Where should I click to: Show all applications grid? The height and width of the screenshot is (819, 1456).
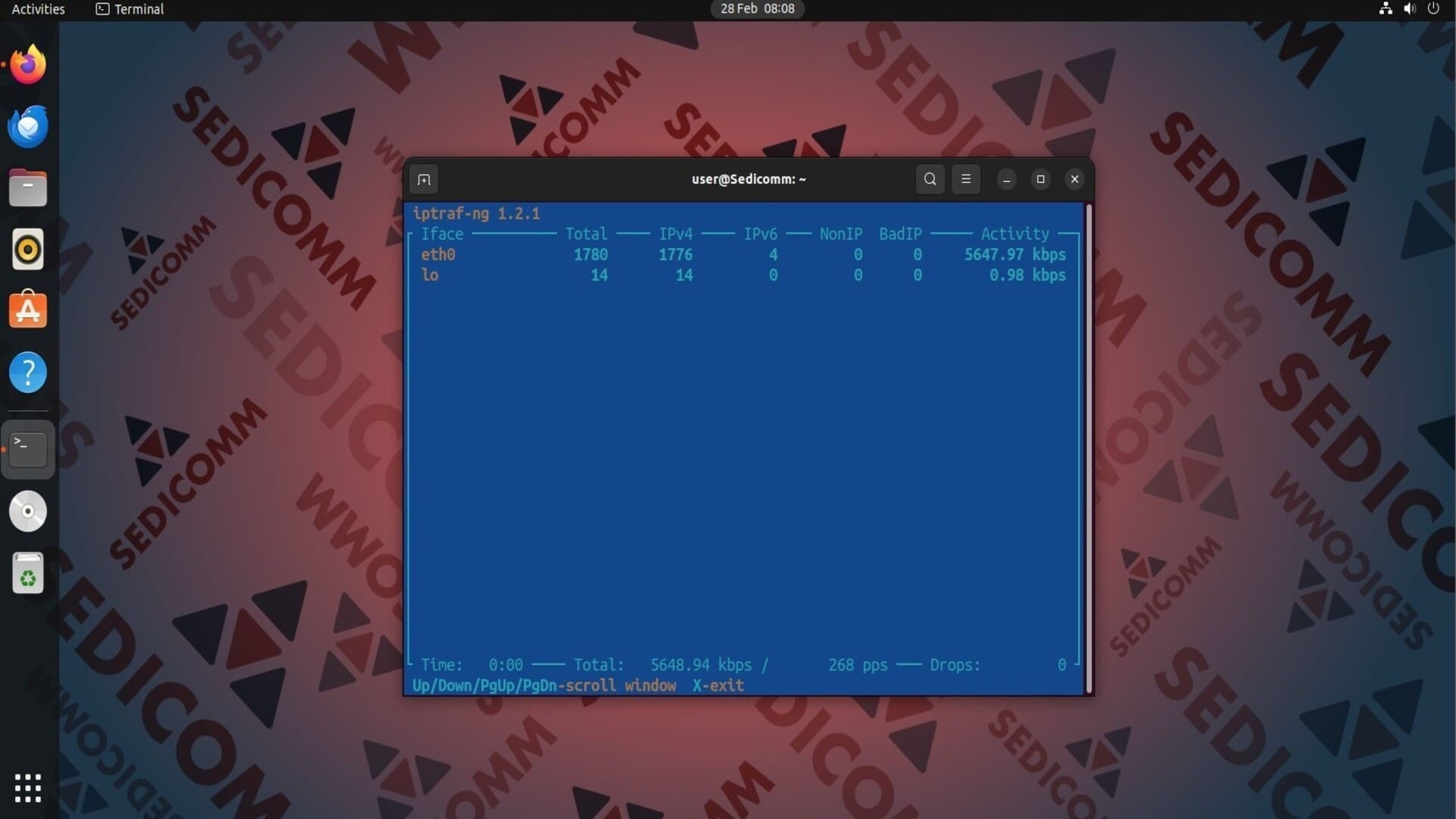(28, 788)
